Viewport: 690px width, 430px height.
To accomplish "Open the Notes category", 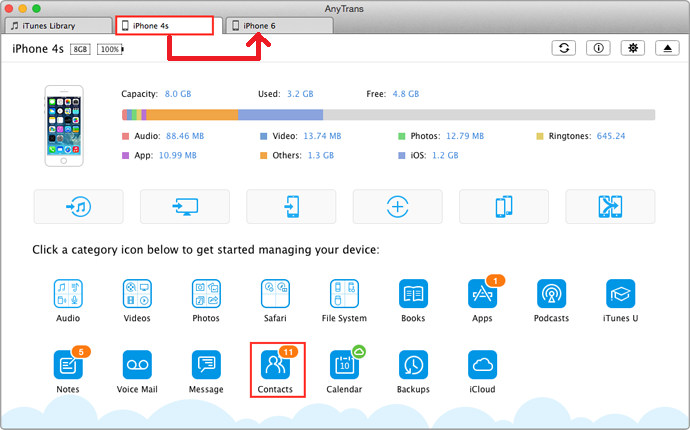I will coord(68,365).
